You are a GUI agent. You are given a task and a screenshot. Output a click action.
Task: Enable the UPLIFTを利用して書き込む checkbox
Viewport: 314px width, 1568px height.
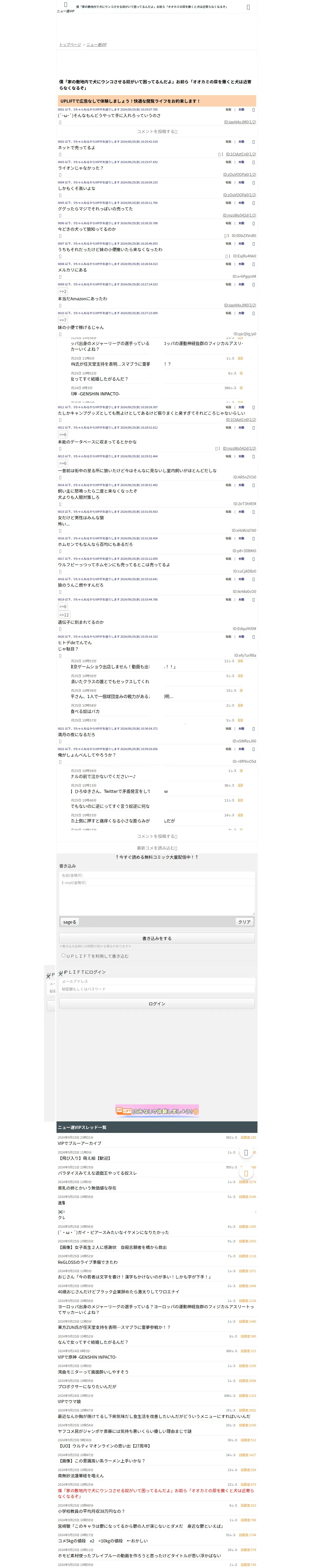pyautogui.click(x=63, y=956)
